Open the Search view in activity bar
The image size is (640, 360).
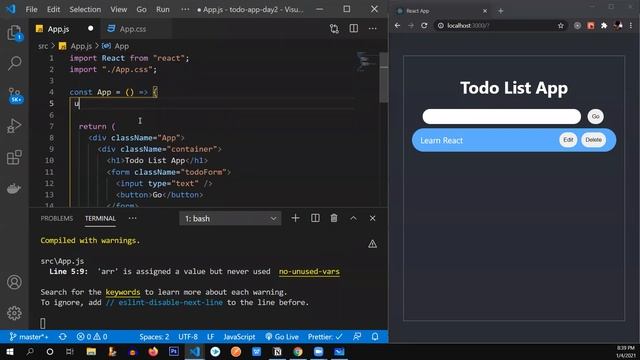coord(15,63)
